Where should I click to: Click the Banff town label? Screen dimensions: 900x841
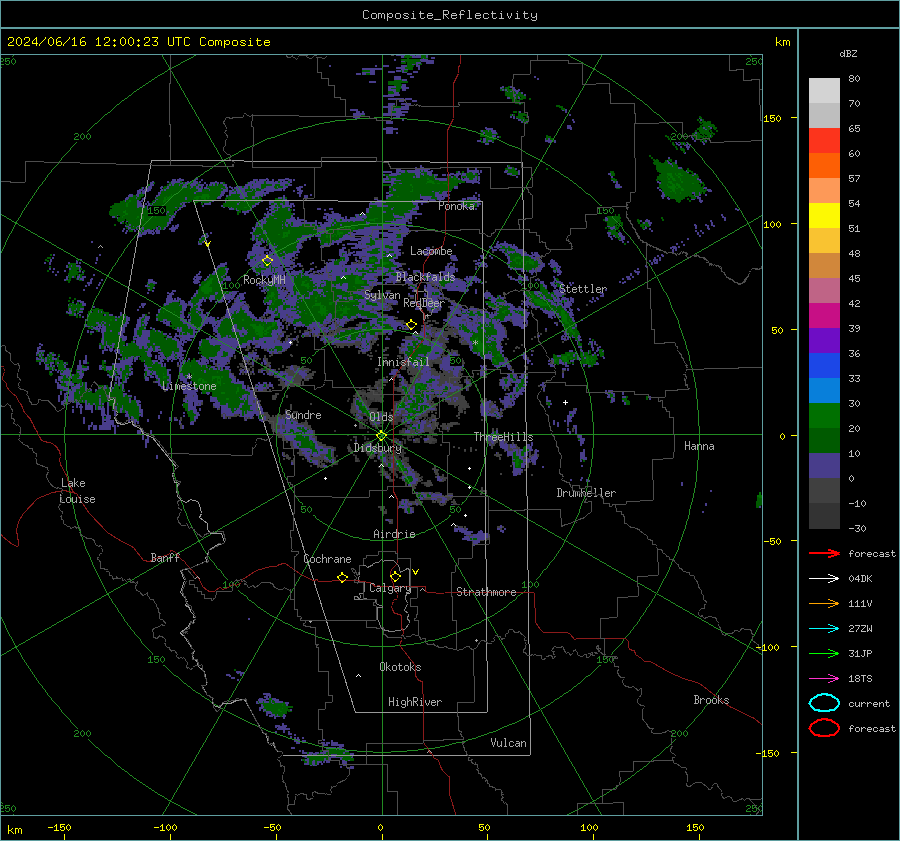[x=165, y=557]
